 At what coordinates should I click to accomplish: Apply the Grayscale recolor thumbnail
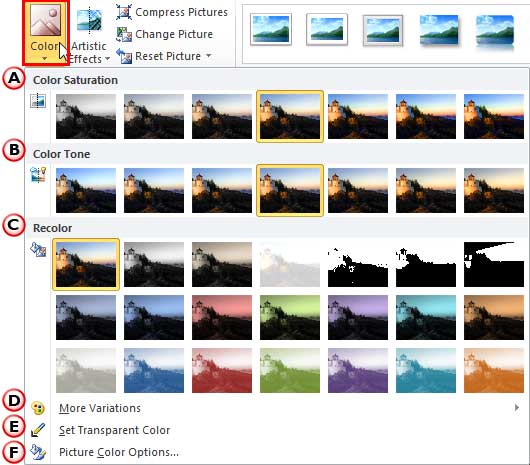click(x=154, y=264)
